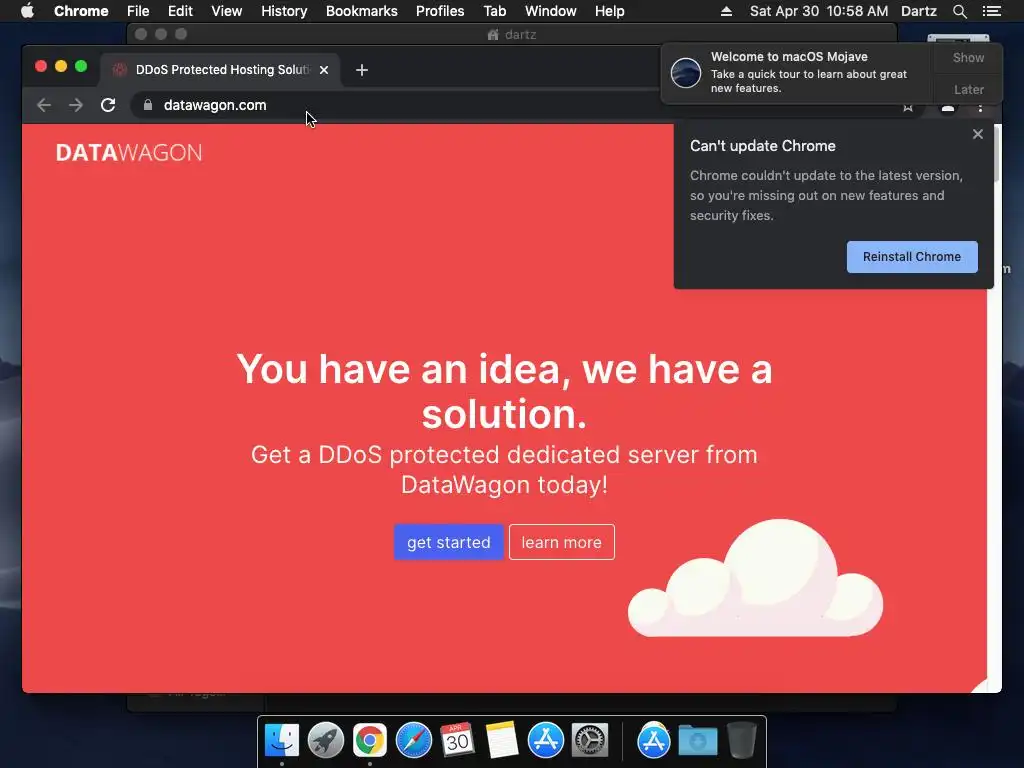Open System Preferences from the Dock
This screenshot has height=768, width=1024.
click(x=590, y=741)
